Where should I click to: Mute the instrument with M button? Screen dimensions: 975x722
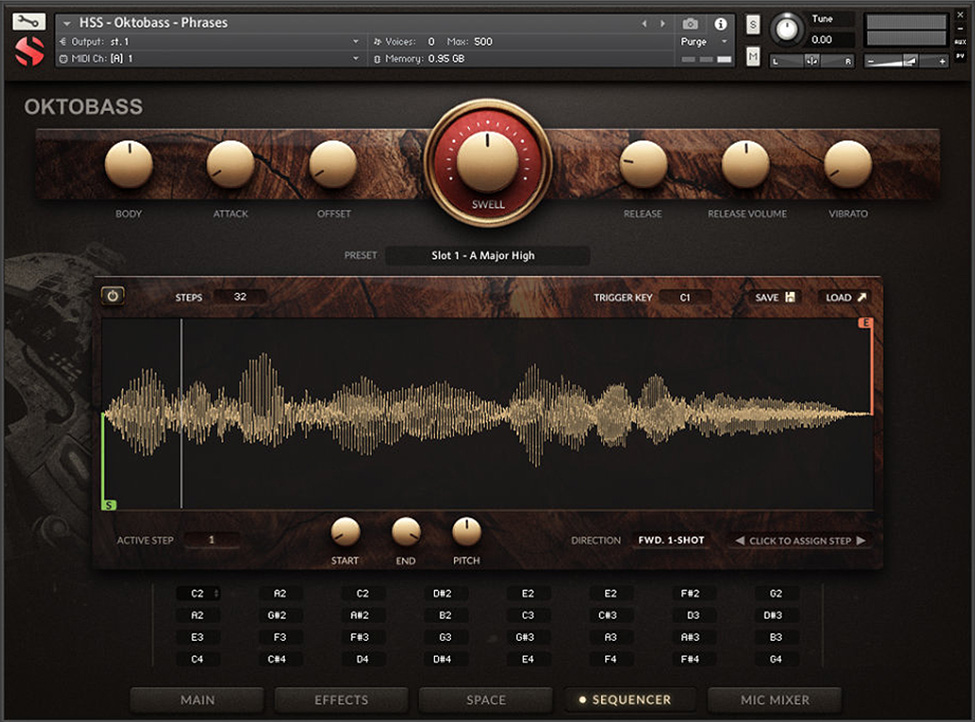[753, 57]
